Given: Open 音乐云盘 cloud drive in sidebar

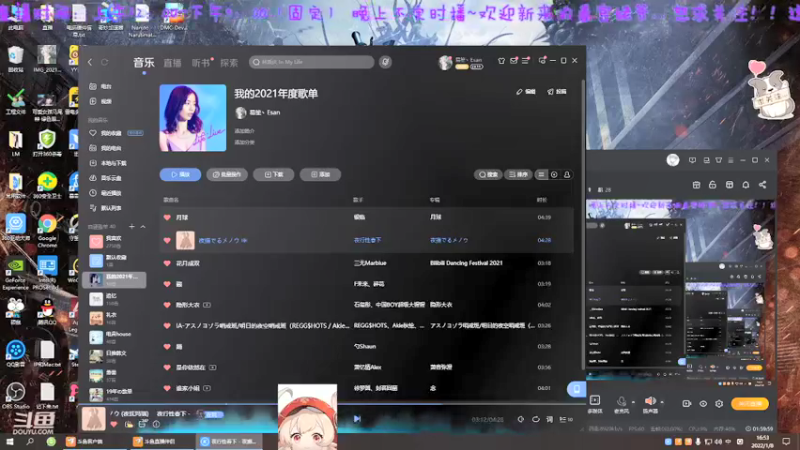Looking at the screenshot, I should [x=106, y=178].
